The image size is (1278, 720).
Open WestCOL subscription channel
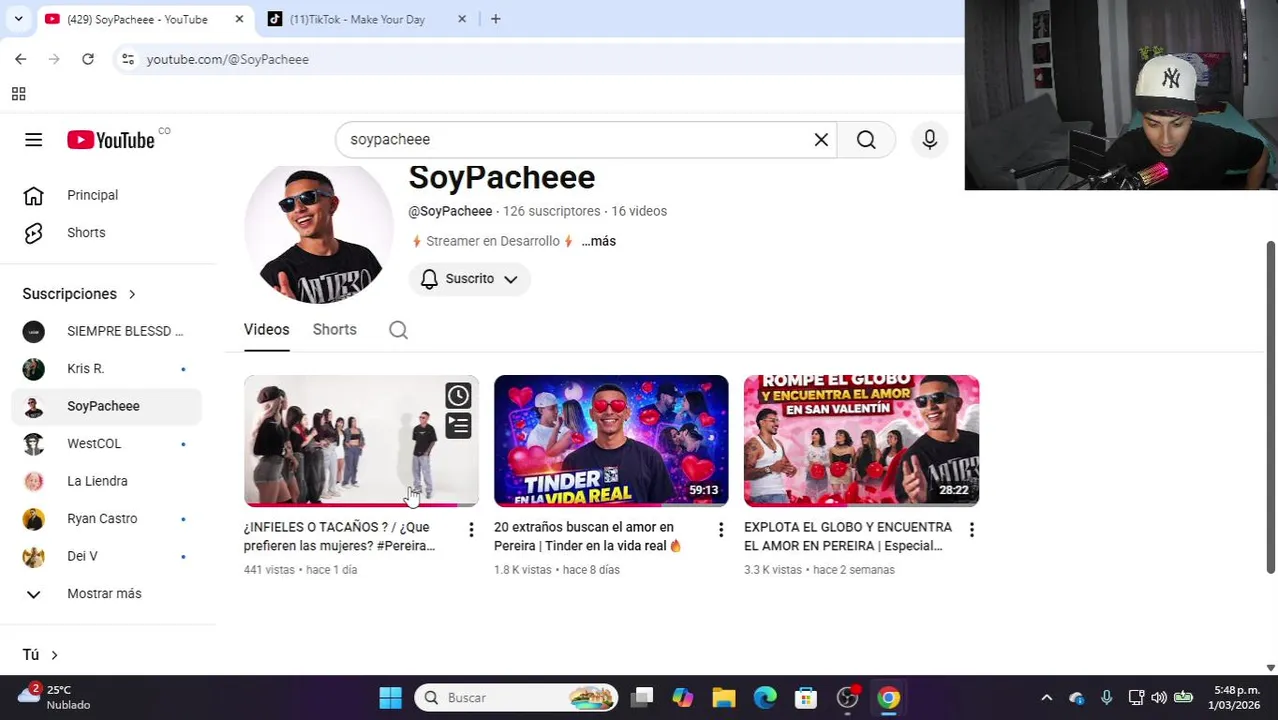[x=107, y=444]
